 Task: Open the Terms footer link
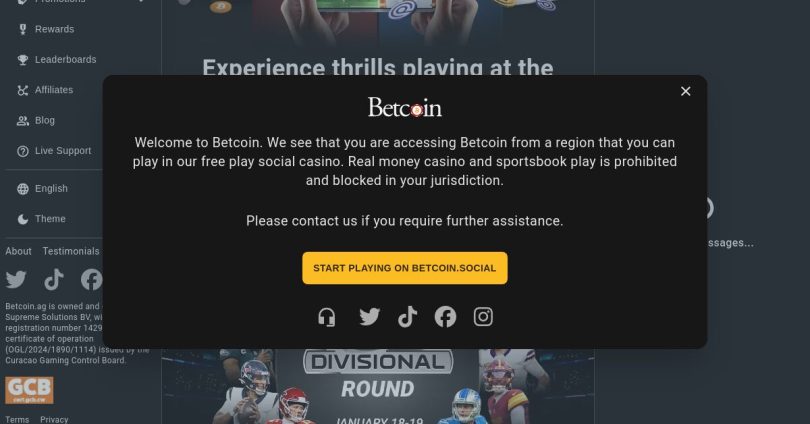click(17, 419)
